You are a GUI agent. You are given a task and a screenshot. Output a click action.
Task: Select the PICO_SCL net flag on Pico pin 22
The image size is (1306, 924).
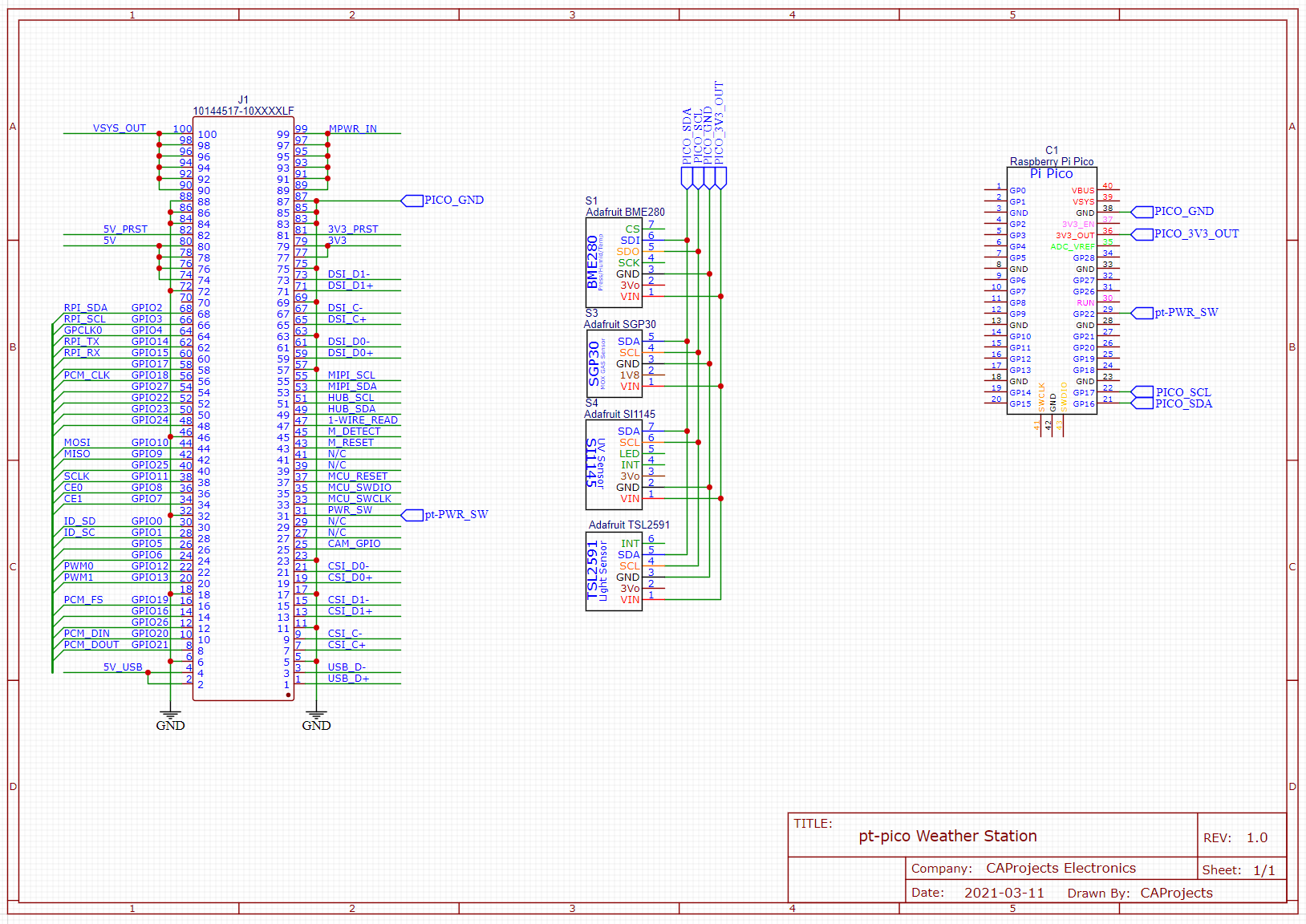tap(1171, 392)
